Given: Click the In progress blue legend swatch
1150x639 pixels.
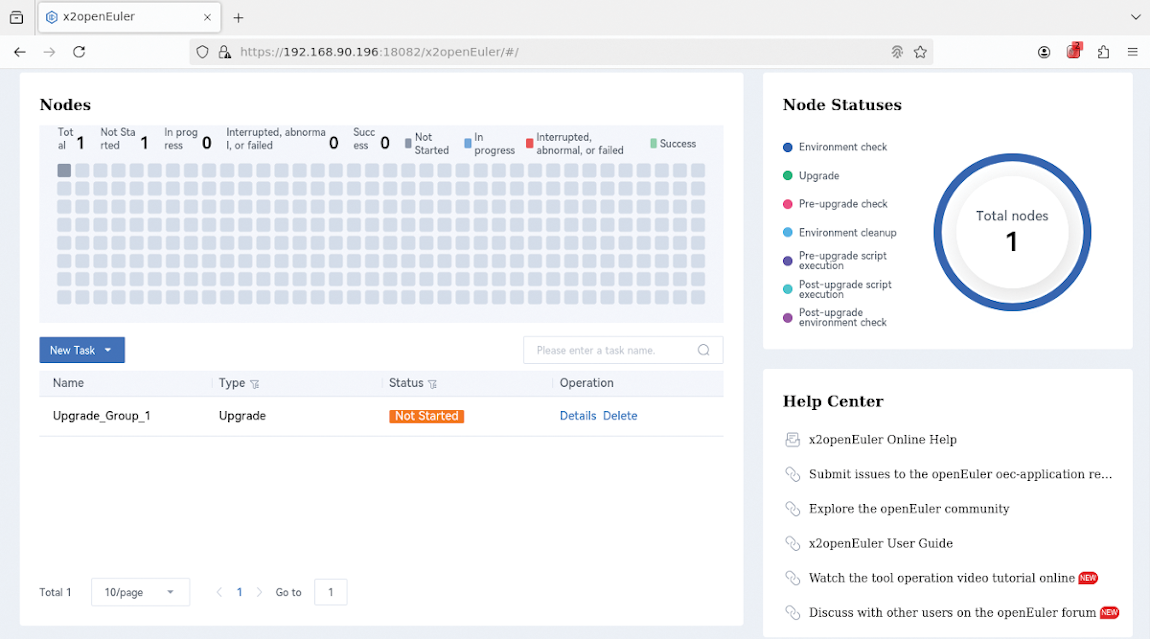Looking at the screenshot, I should coord(468,144).
